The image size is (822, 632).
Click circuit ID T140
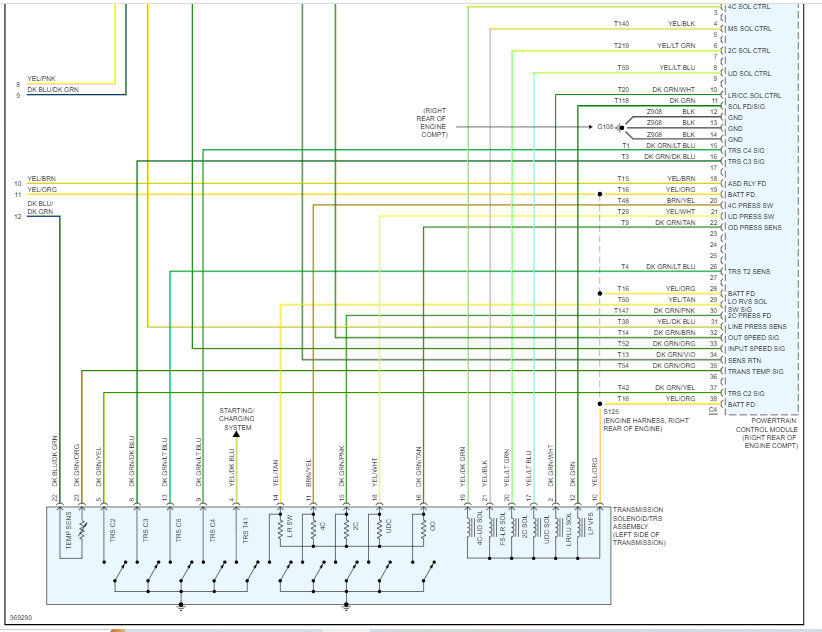coord(621,24)
